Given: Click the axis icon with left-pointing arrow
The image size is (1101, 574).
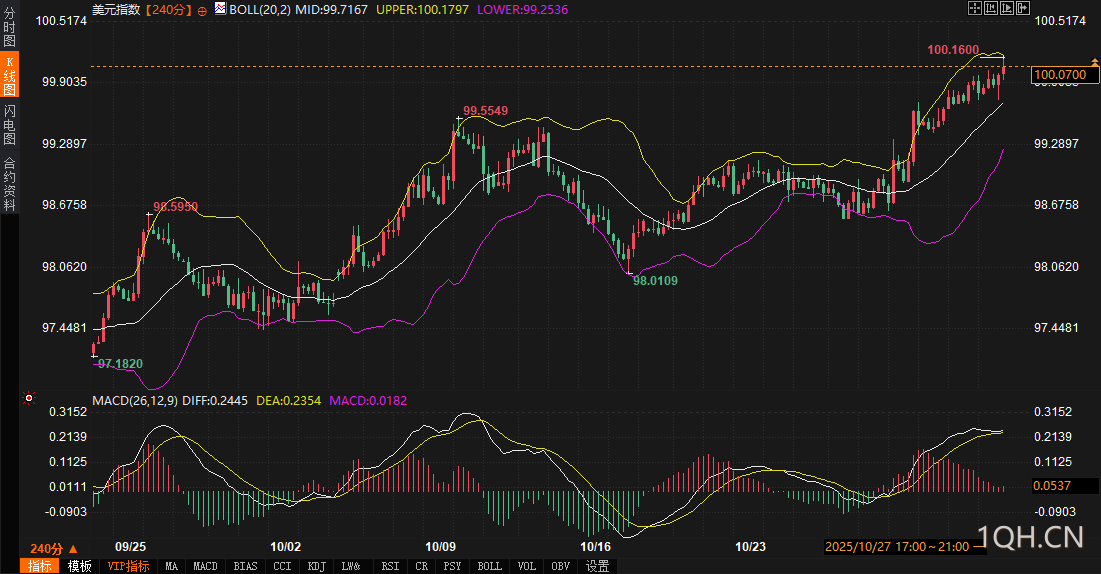Looking at the screenshot, I should [991, 8].
